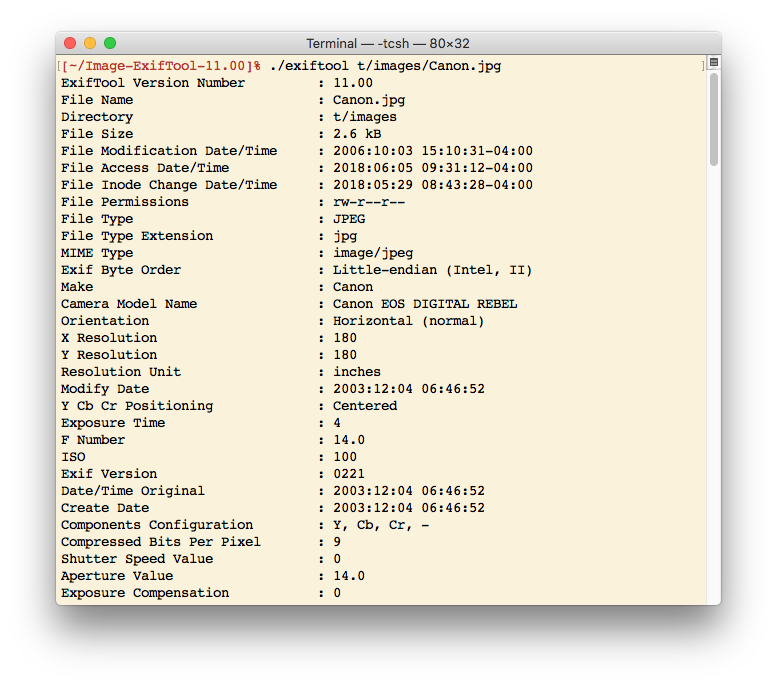Click the Resolution Unit inches value
Screen dimensions: 777x685
pyautogui.click(x=357, y=372)
